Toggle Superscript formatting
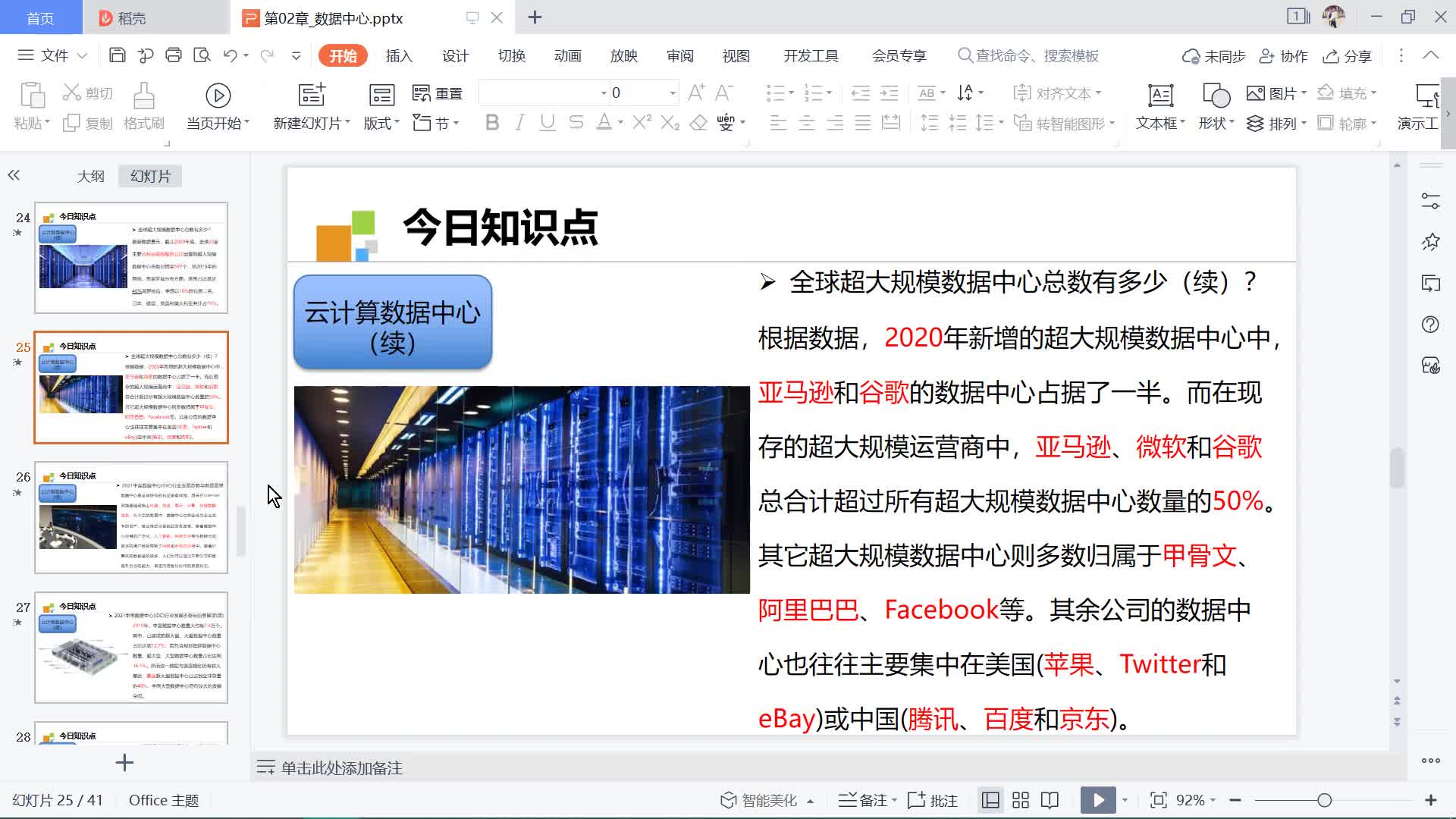 [x=642, y=122]
